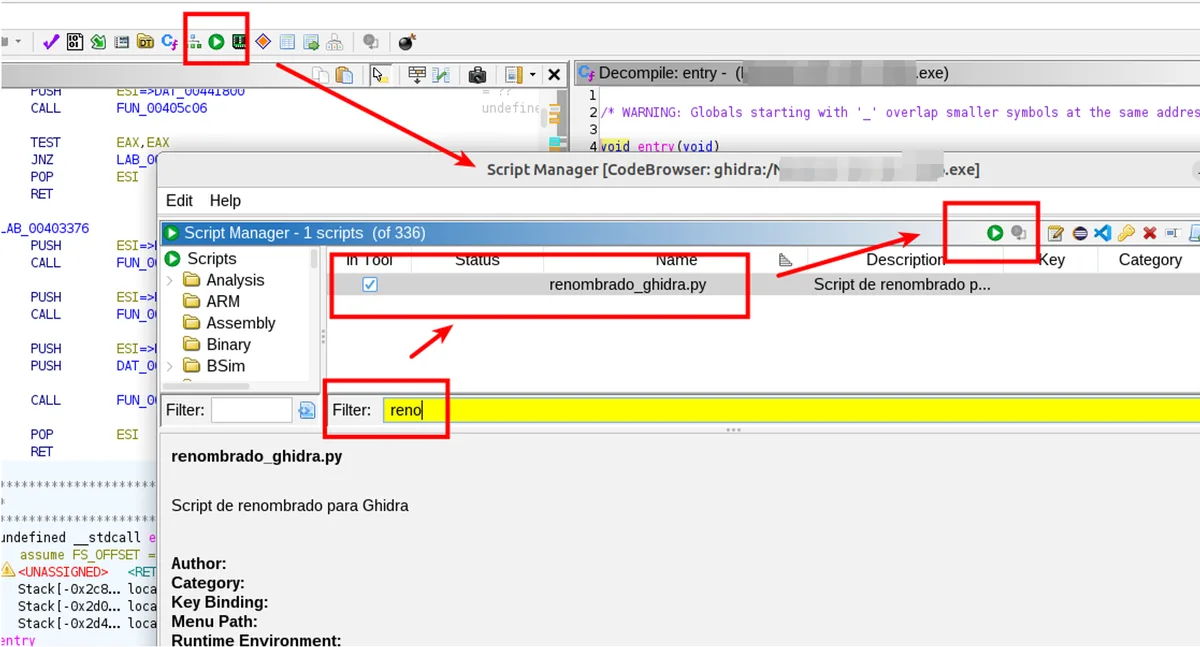
Task: Click the grayed gears icon in main toolbar
Action: tap(371, 42)
